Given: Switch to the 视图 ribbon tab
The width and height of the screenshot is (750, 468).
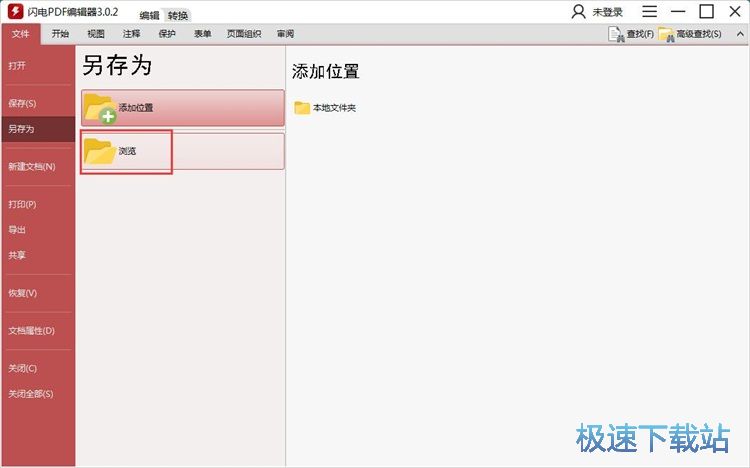Looking at the screenshot, I should pos(96,34).
